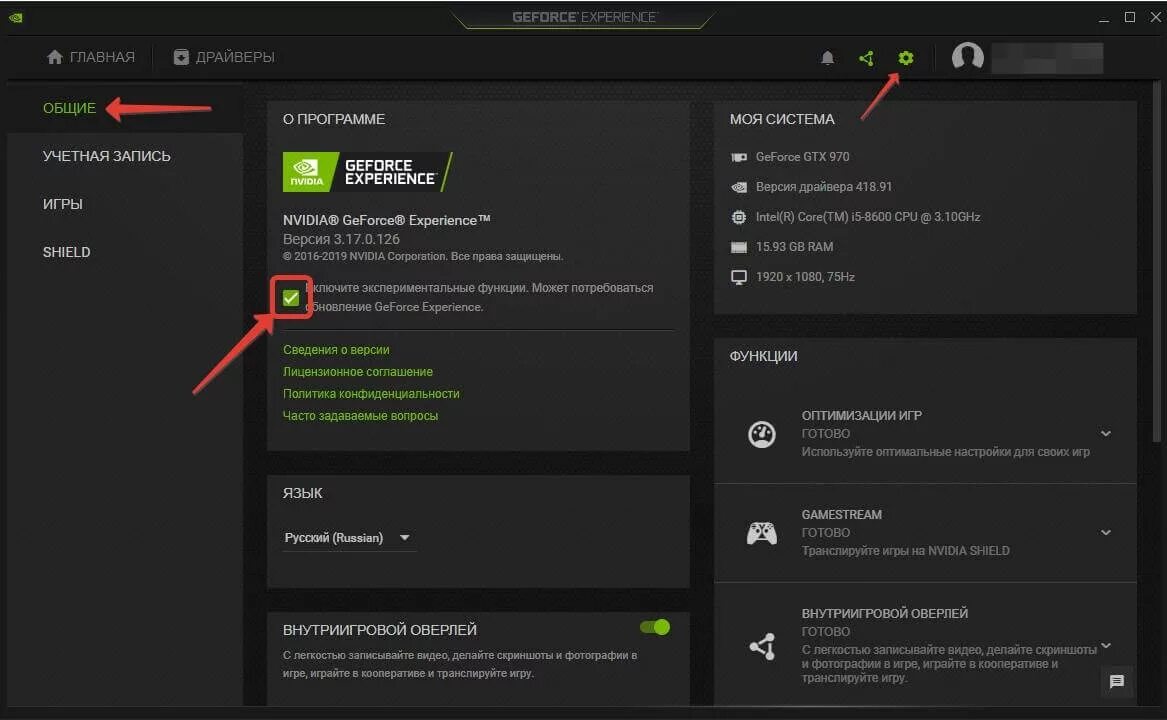Click the GPU icon beside GeForce GTX 970

pyautogui.click(x=738, y=157)
